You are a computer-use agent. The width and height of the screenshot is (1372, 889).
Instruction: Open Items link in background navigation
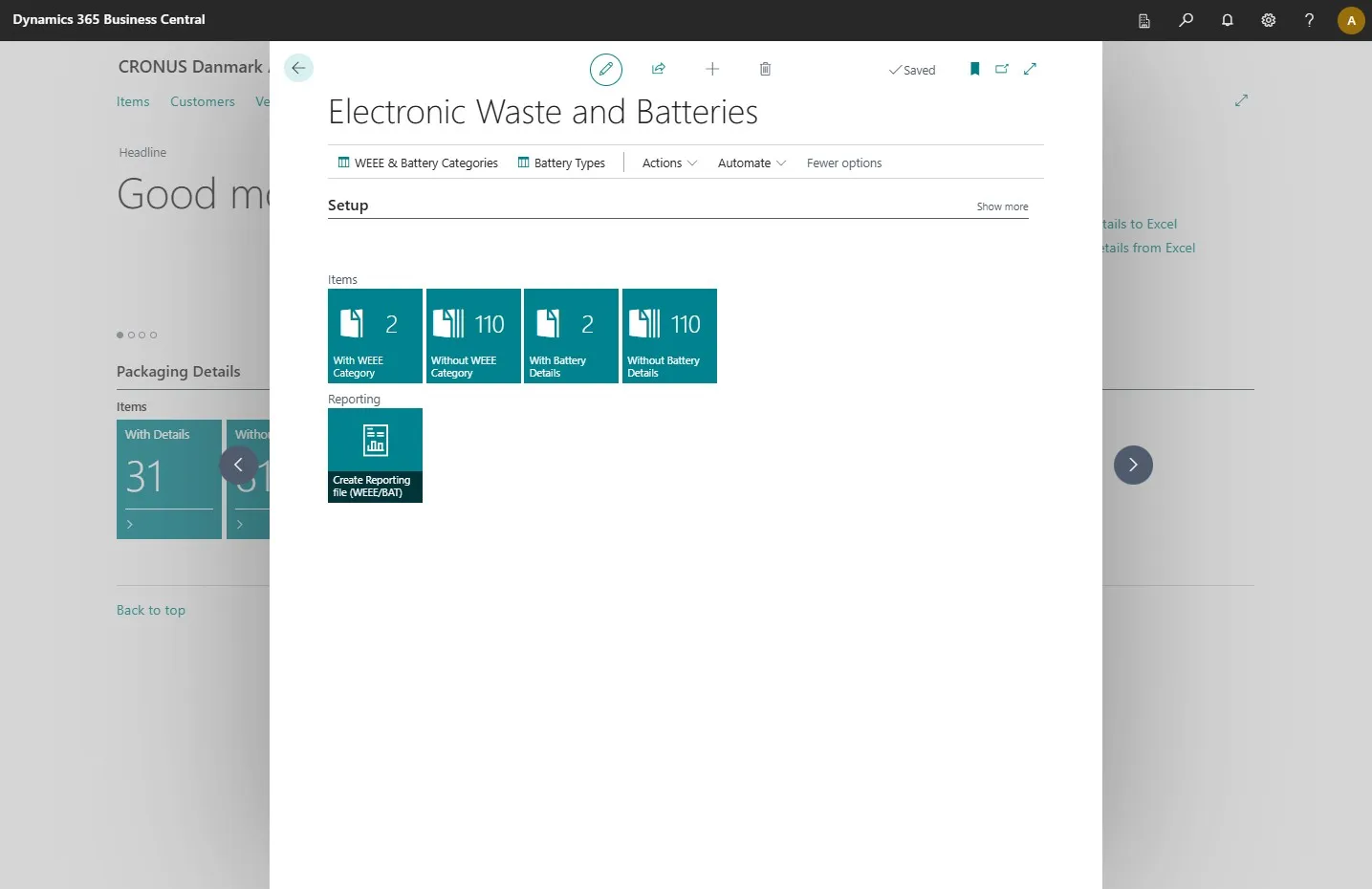pyautogui.click(x=133, y=101)
